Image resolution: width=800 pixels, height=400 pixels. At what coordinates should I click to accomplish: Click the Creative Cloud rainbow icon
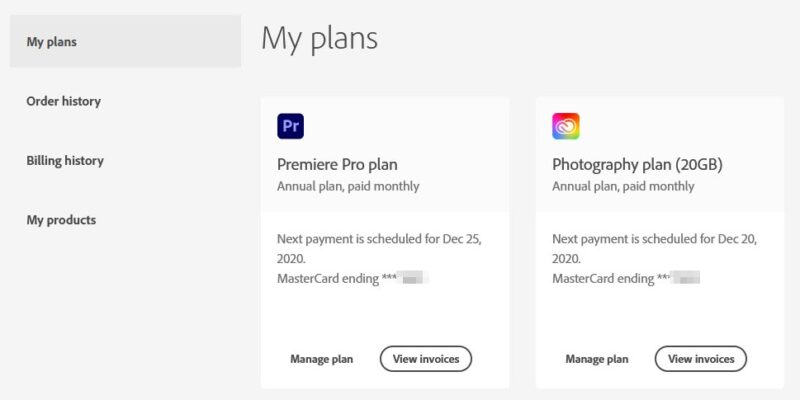click(x=565, y=126)
